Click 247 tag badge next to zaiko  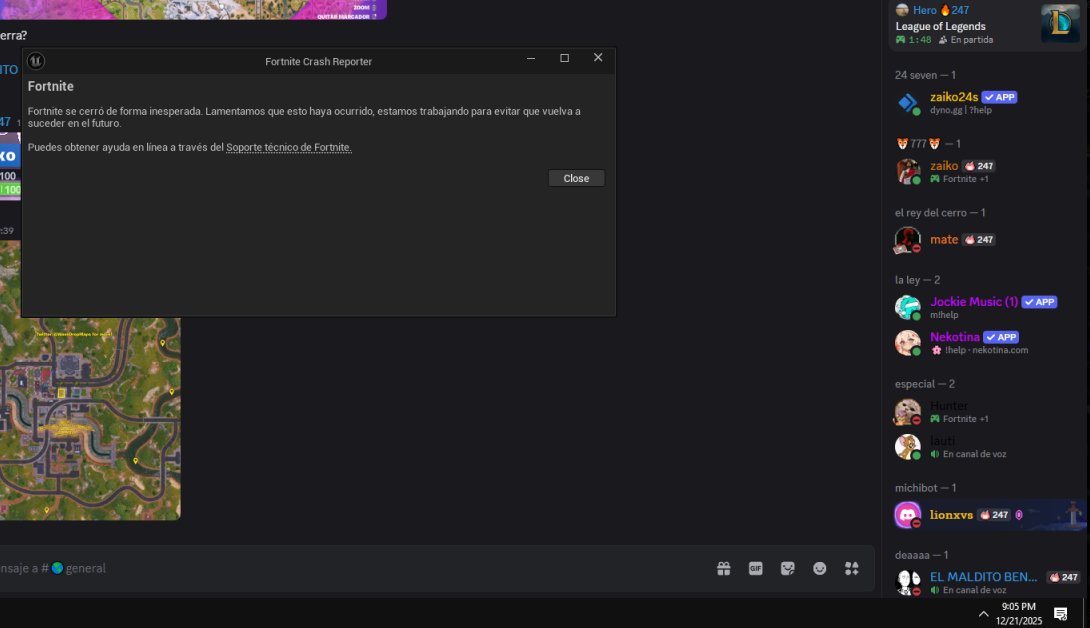(979, 166)
